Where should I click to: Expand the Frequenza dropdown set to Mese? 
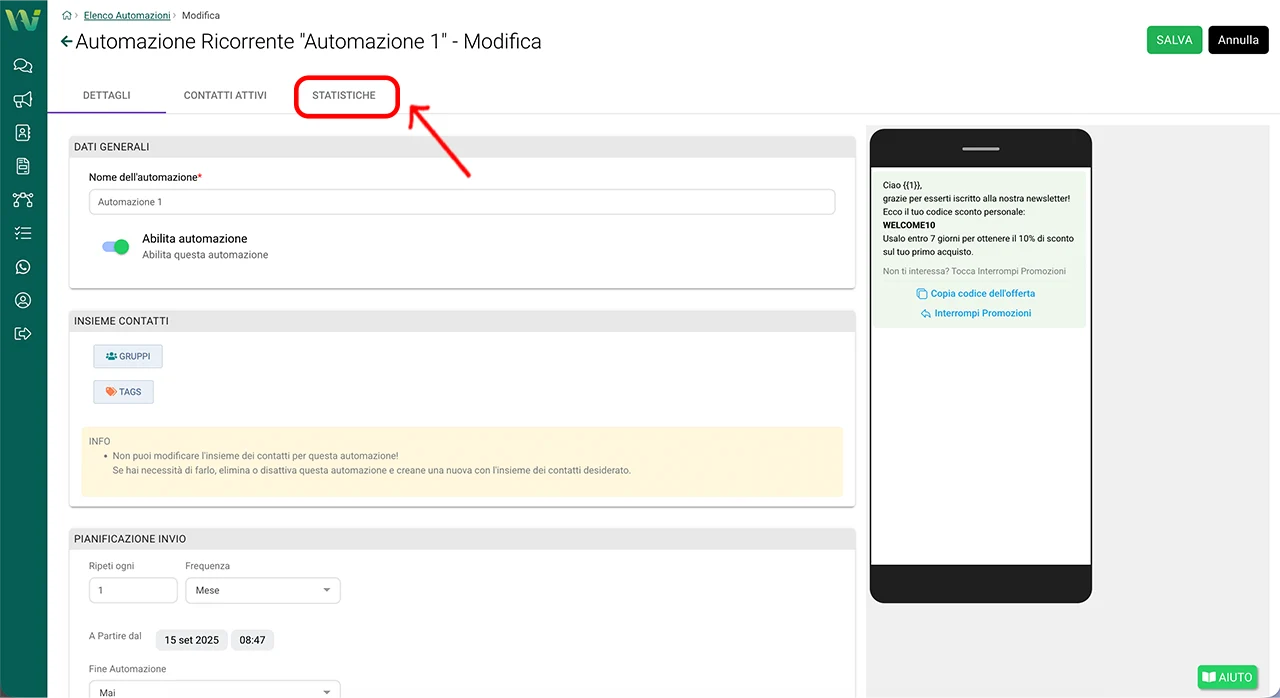click(262, 590)
